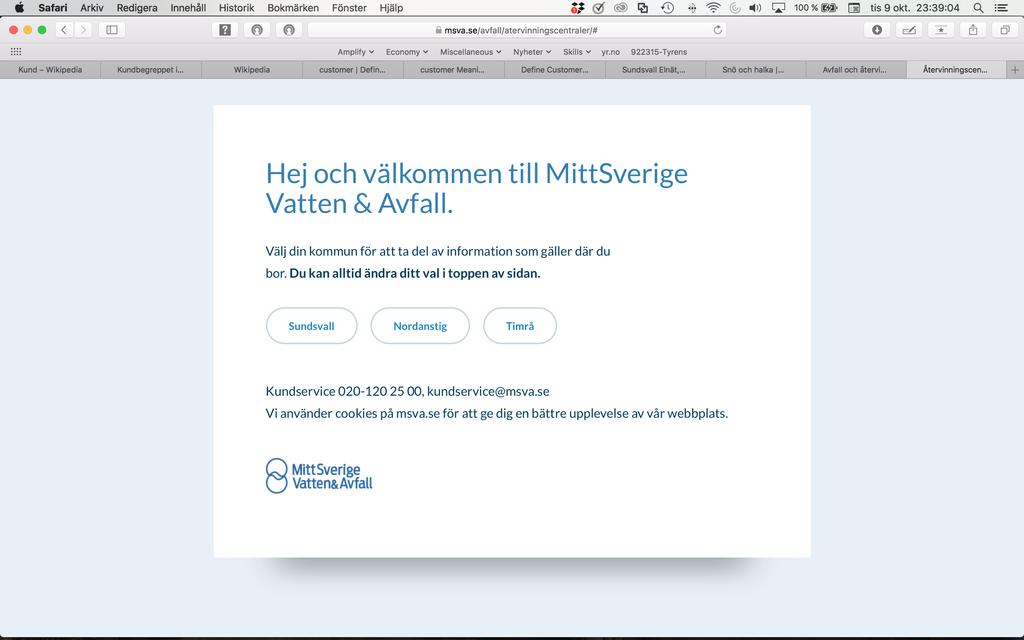
Task: Open the Historik menu
Action: (236, 8)
